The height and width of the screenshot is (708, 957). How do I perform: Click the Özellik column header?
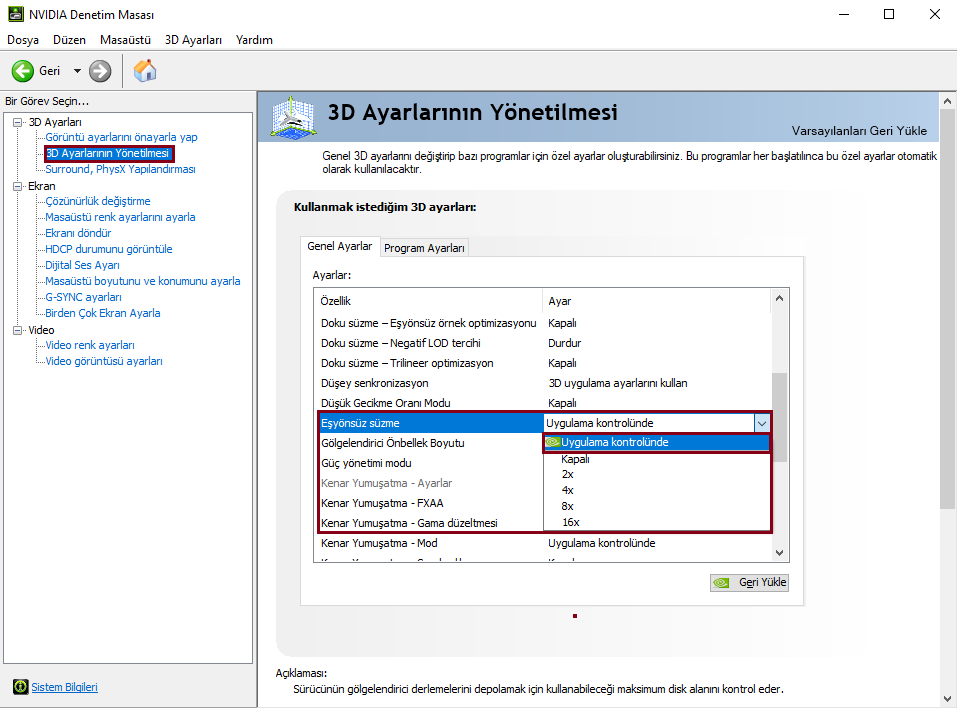428,301
